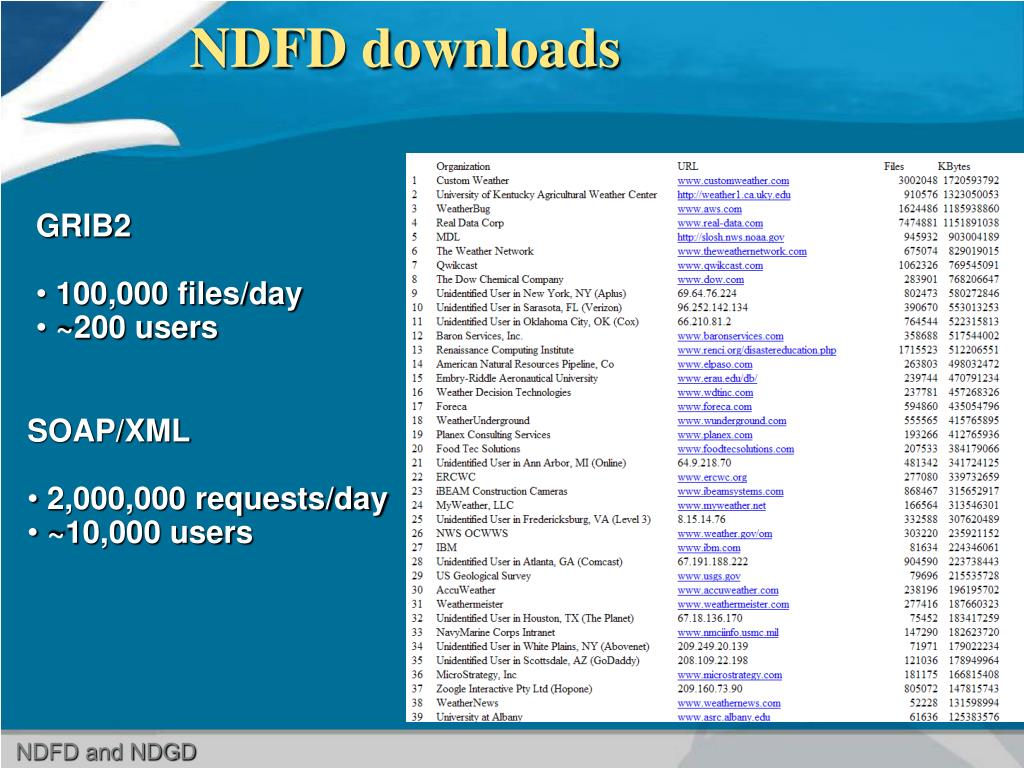Click 'Zoogle Interactive Pty Ltd (Hopone)' entry
Image resolution: width=1024 pixels, height=768 pixels.
tap(514, 689)
